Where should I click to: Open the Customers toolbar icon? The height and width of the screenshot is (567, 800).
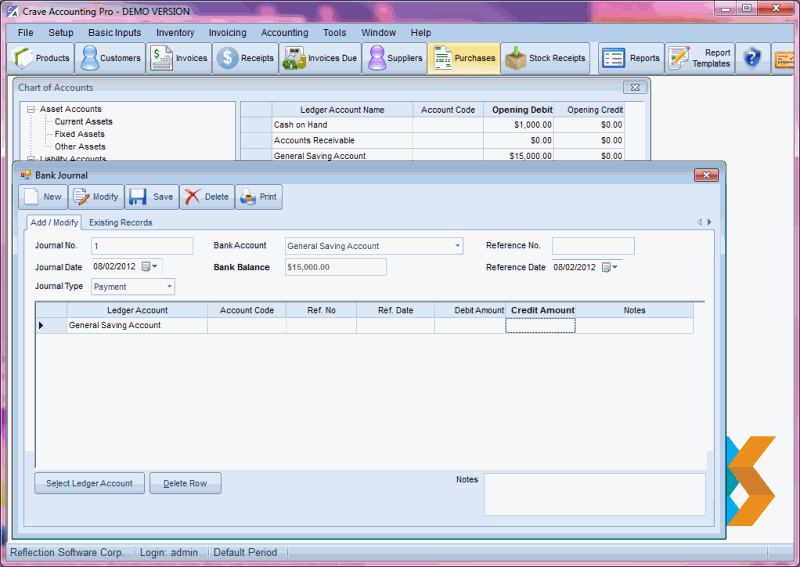point(110,58)
